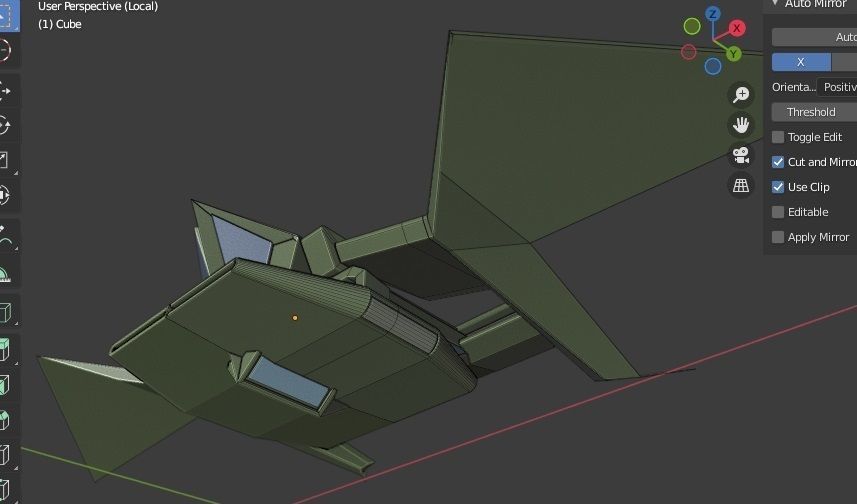Toggle the camera view icon

[x=741, y=155]
